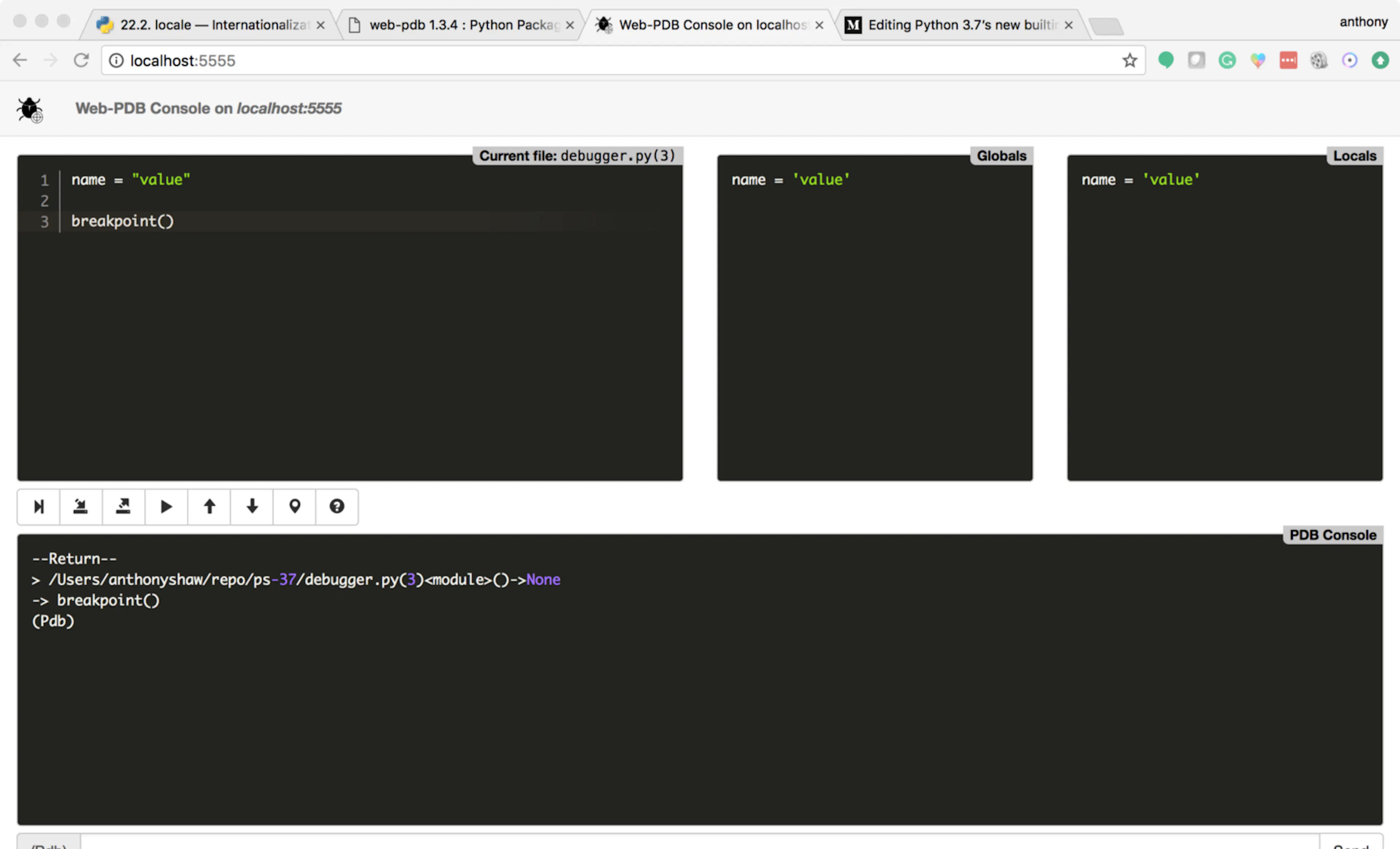Click the Step Out (return) icon
The image size is (1400, 849).
click(123, 506)
